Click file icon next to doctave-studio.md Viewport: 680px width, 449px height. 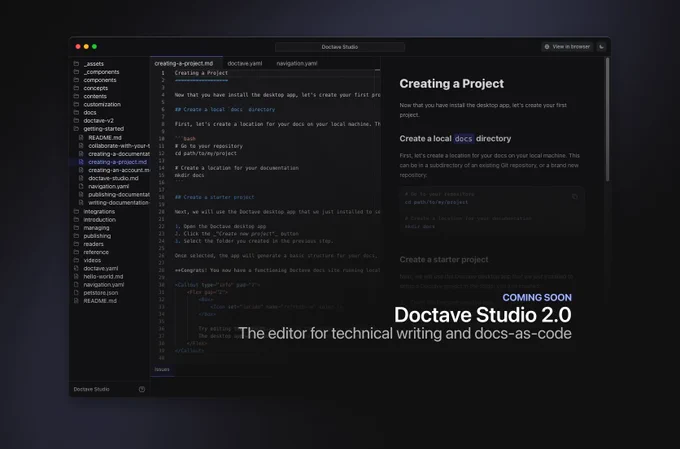pos(81,178)
